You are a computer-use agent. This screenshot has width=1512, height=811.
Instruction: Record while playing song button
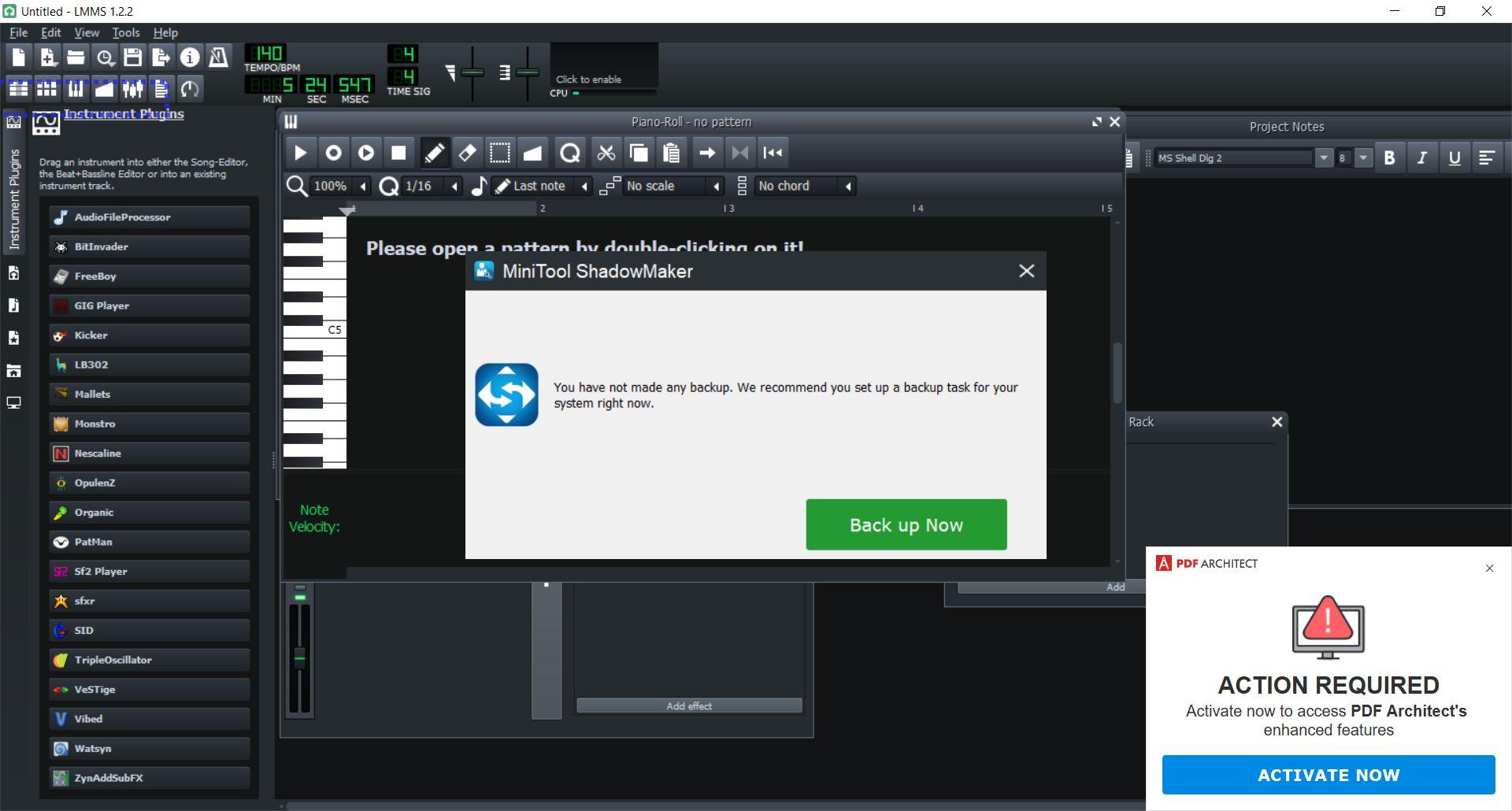[366, 153]
